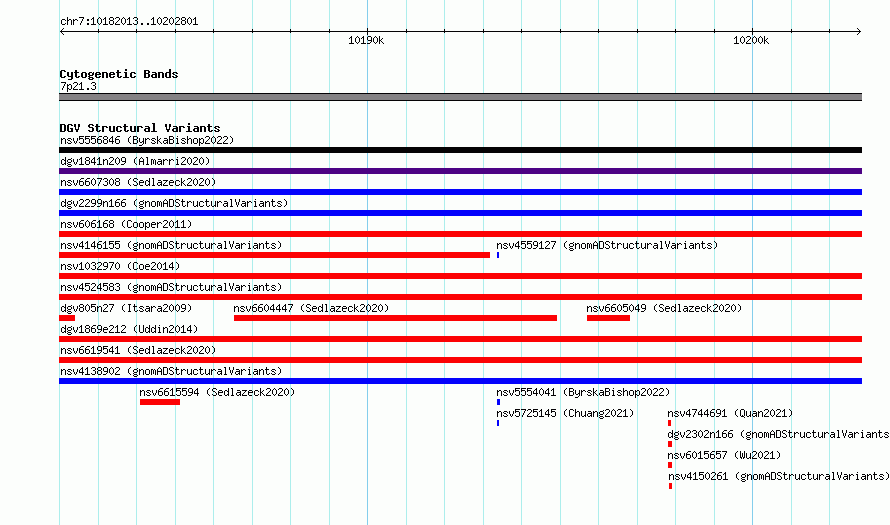The width and height of the screenshot is (890, 525).
Task: Open dgv1869e212 (Uddin2014) label
Action: click(x=129, y=329)
